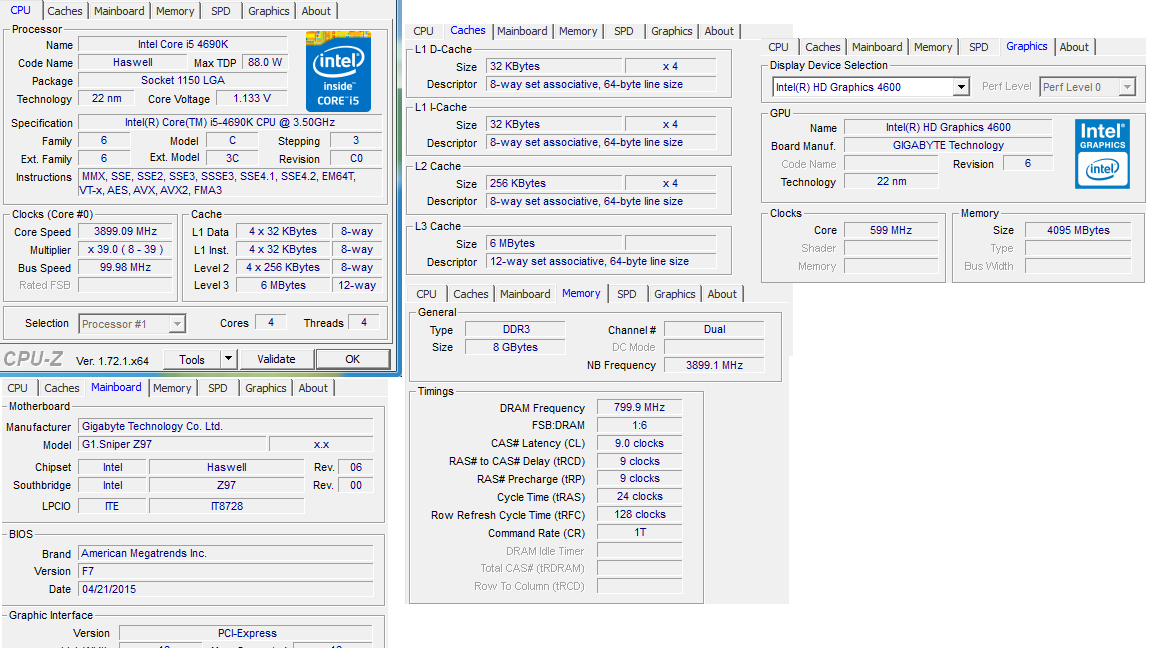Click the Bus Speed value 99.98 MHz
1152x648 pixels.
coord(126,267)
